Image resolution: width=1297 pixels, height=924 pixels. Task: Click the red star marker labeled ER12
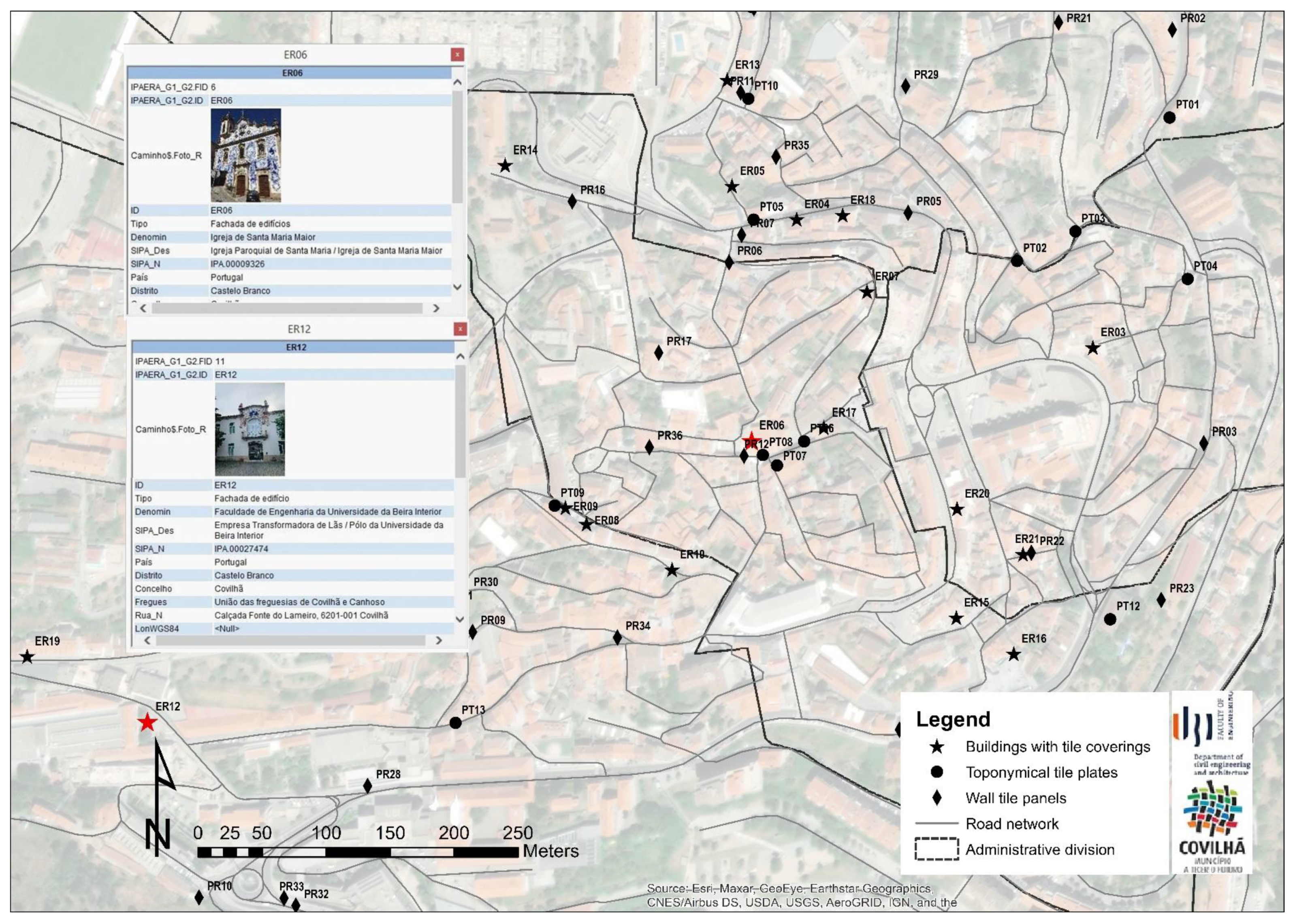(147, 723)
